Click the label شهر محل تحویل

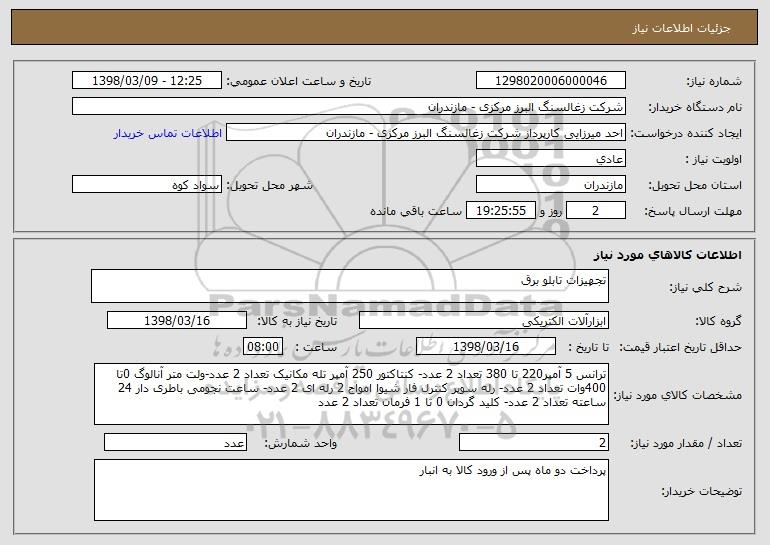pyautogui.click(x=269, y=186)
